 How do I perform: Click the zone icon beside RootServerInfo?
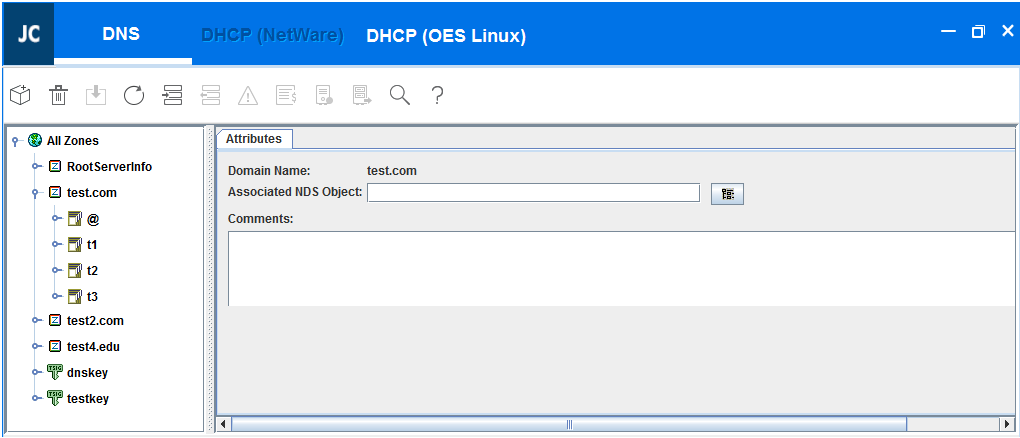pos(55,167)
